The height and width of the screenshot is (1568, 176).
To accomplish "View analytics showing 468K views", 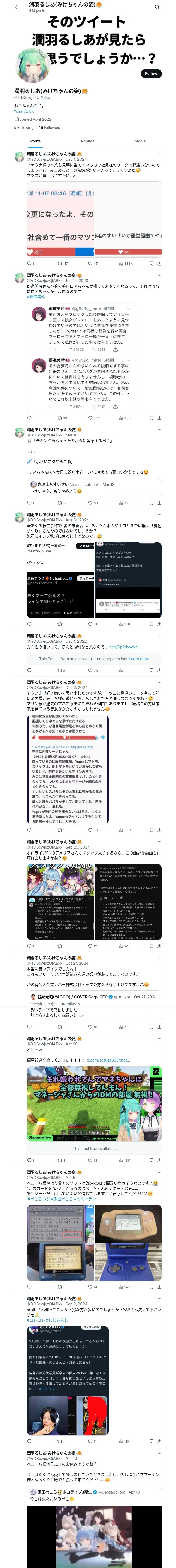I will 125,418.
